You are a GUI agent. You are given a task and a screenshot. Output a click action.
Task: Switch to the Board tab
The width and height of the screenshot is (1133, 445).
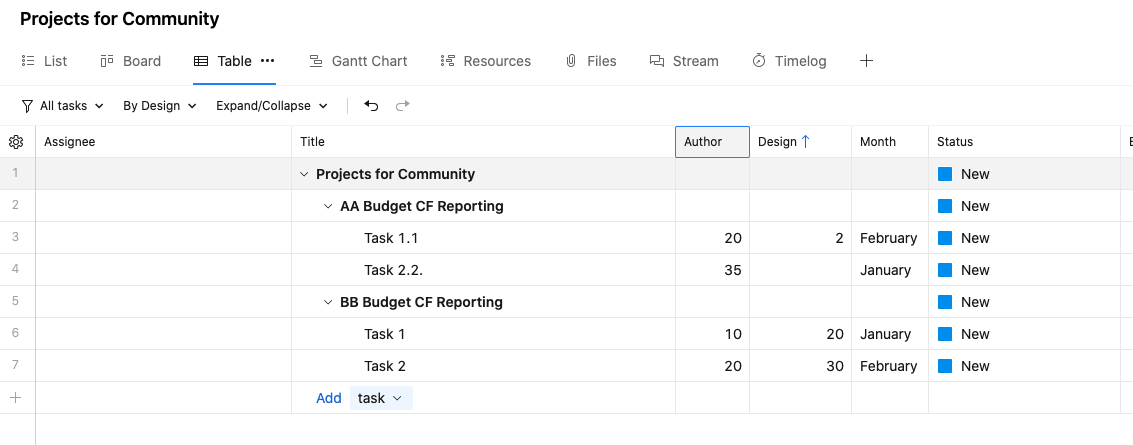(x=131, y=61)
